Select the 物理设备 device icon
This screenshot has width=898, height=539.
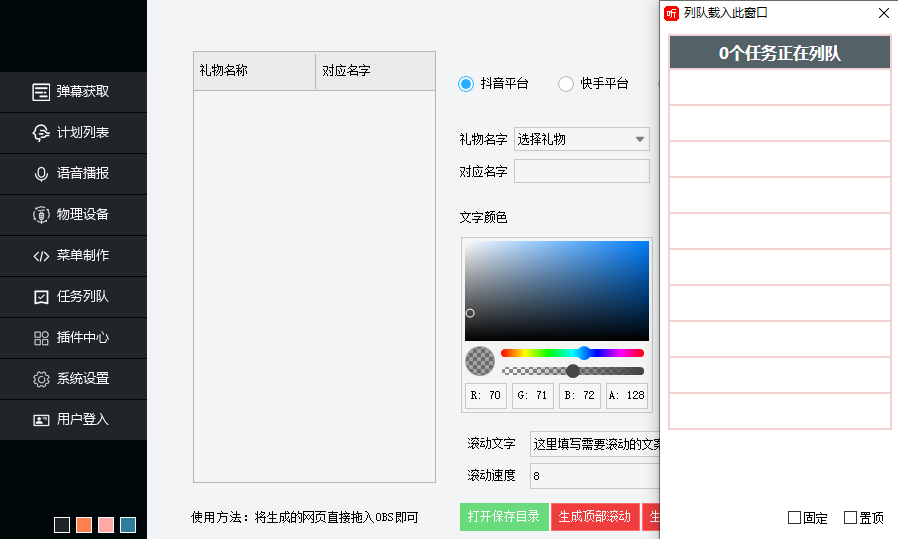coord(41,215)
